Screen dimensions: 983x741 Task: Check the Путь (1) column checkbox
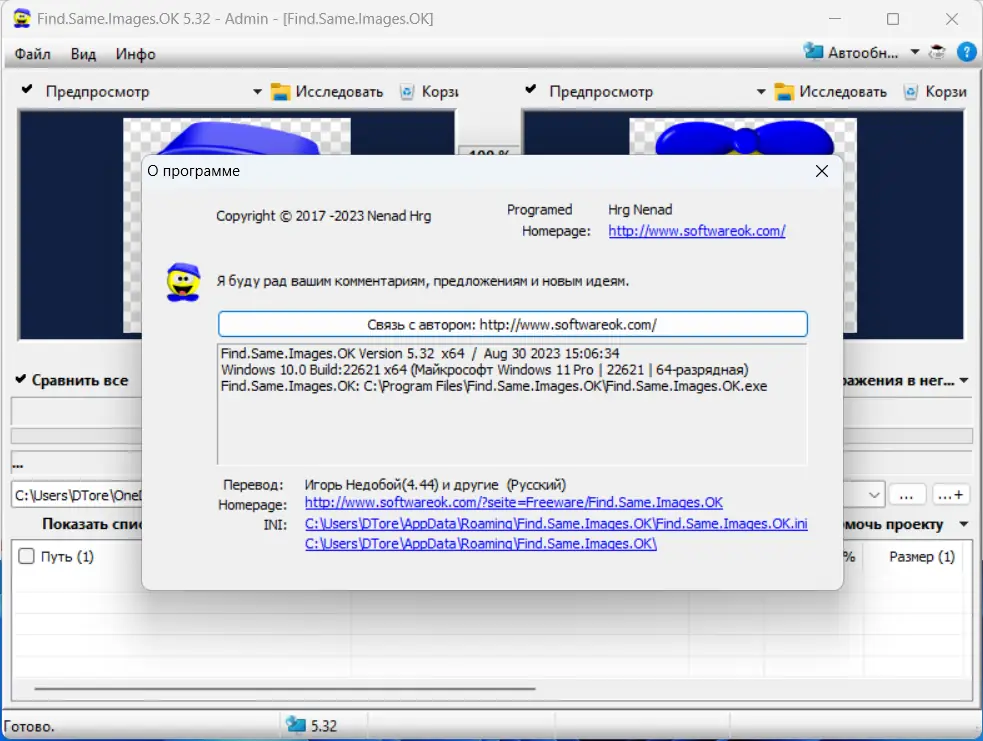click(26, 556)
